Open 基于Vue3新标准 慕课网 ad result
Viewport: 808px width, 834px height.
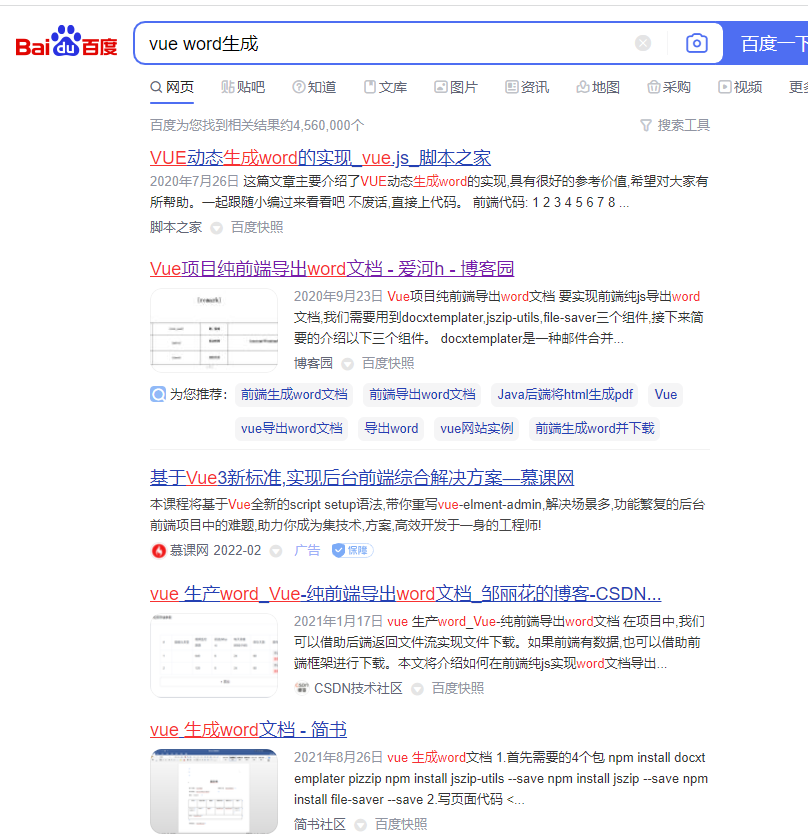click(362, 478)
